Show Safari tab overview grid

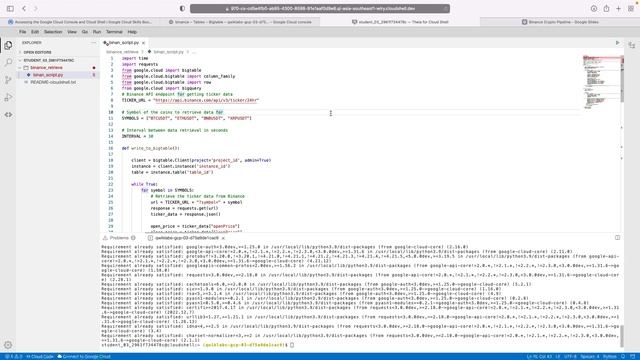[631, 8]
